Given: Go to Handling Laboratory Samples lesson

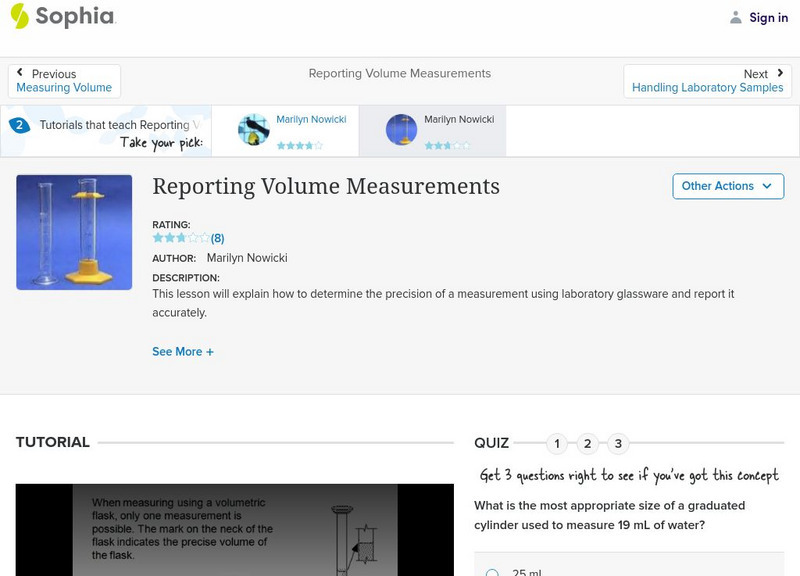Looking at the screenshot, I should coord(707,87).
